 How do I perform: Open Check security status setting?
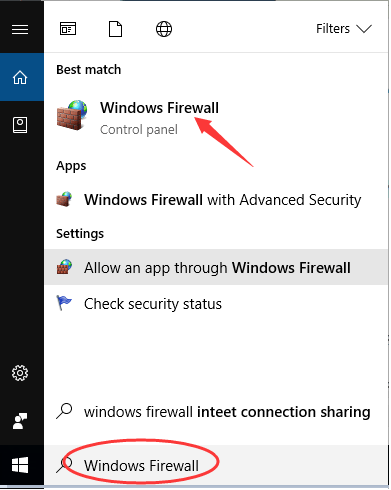click(216, 303)
